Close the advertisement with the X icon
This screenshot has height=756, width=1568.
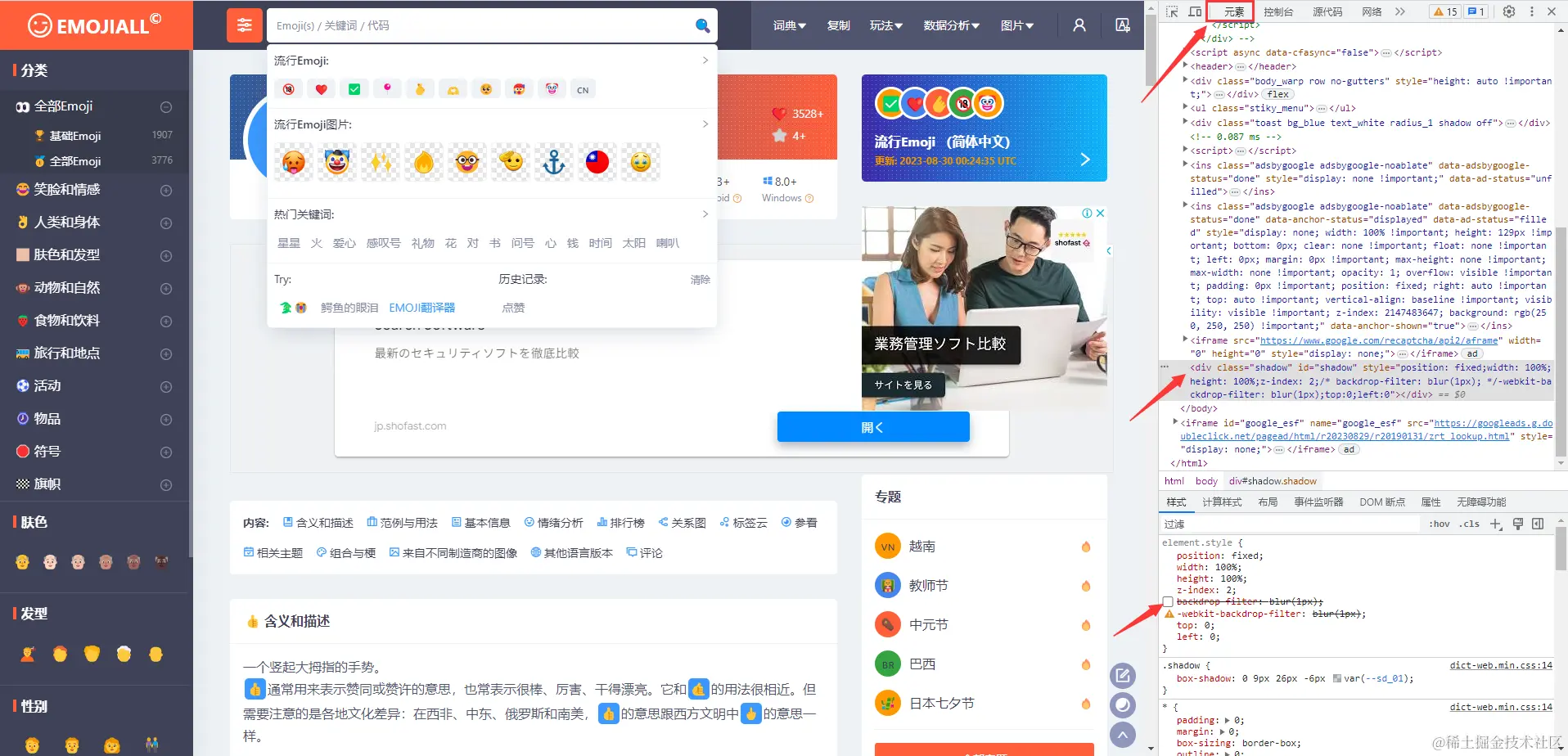pyautogui.click(x=1101, y=214)
